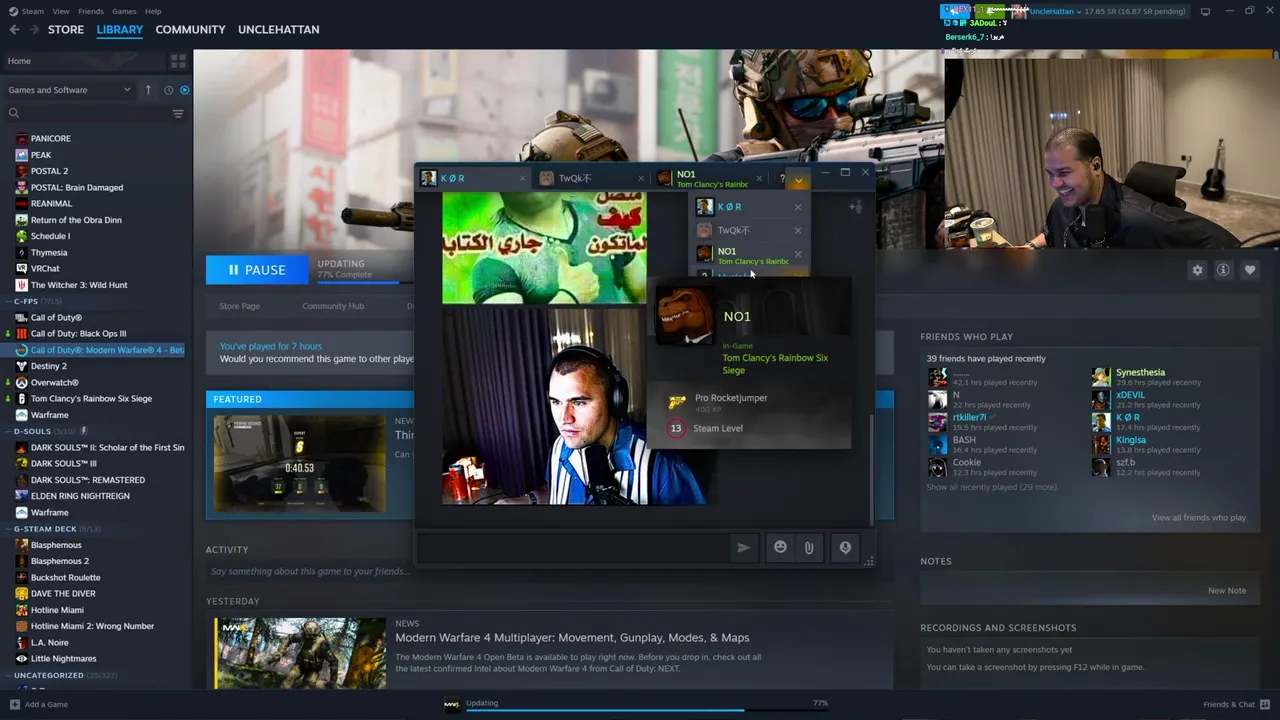1280x720 pixels.
Task: Create a New Note
Action: pos(1227,590)
